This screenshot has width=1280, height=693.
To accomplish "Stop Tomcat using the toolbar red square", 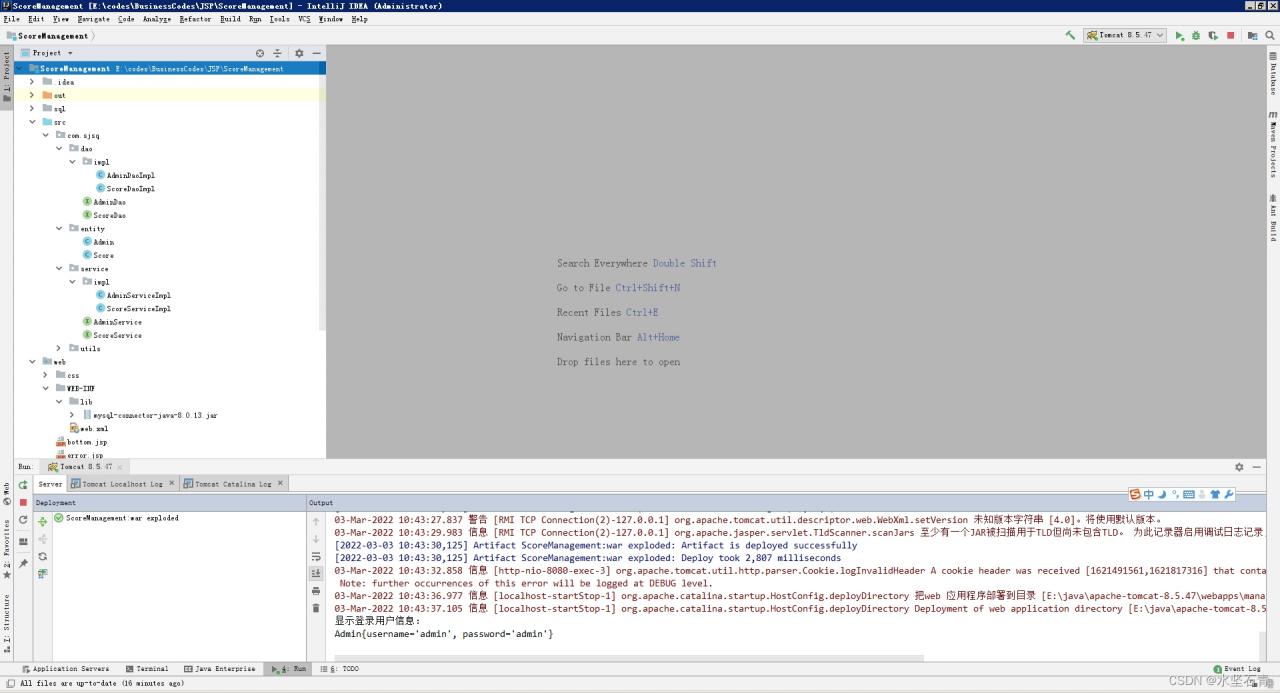I will pos(1230,35).
